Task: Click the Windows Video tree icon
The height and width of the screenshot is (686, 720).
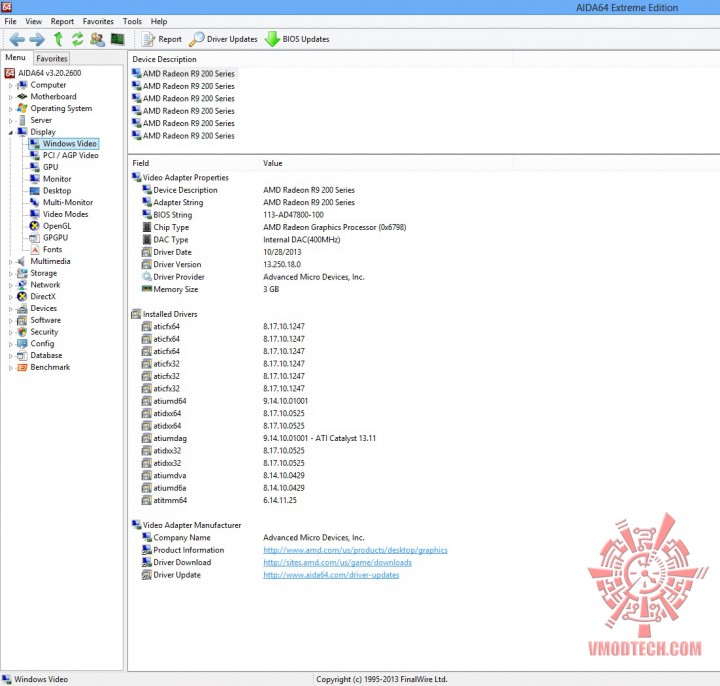Action: [x=34, y=143]
